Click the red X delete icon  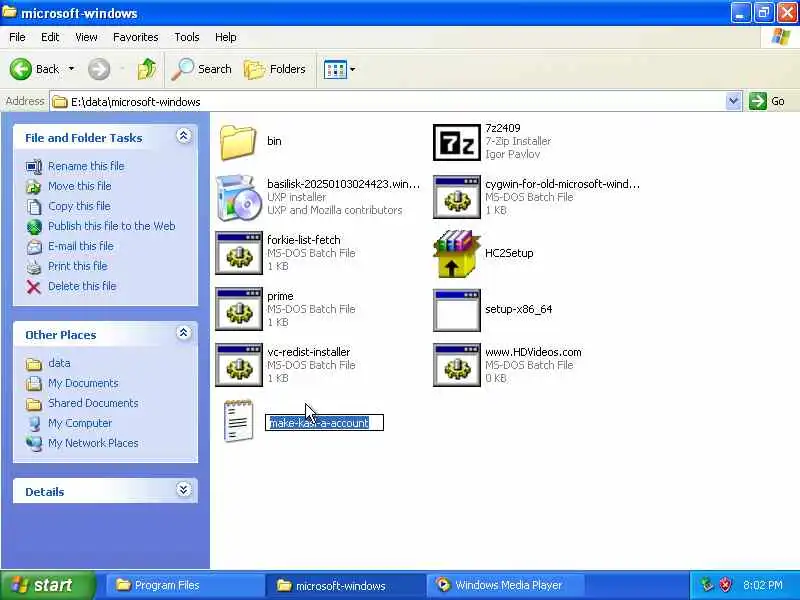point(34,287)
